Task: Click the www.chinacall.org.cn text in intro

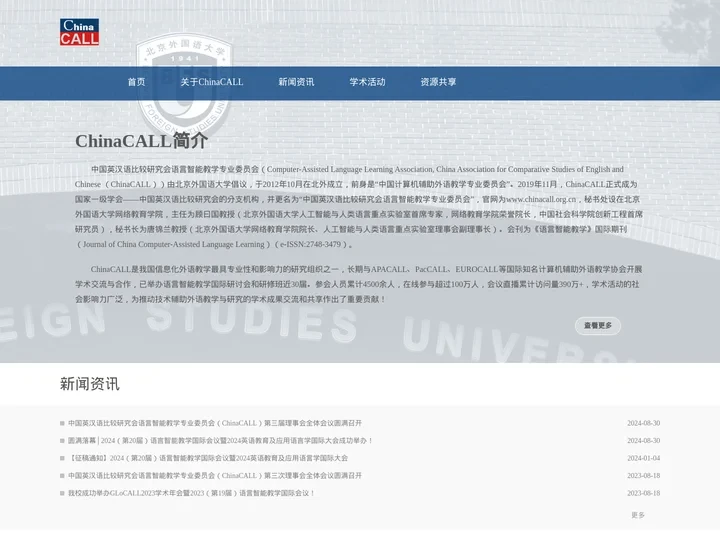Action: (540, 199)
